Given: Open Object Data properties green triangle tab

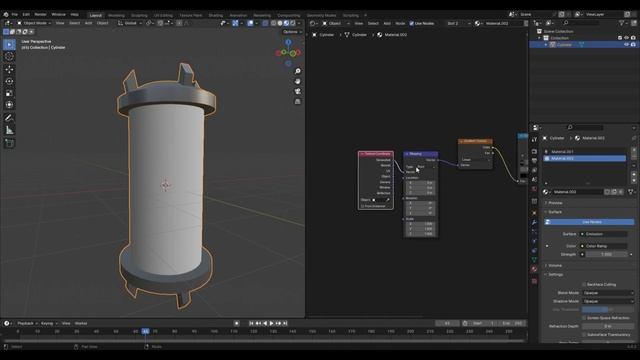Looking at the screenshot, I should pyautogui.click(x=534, y=260).
